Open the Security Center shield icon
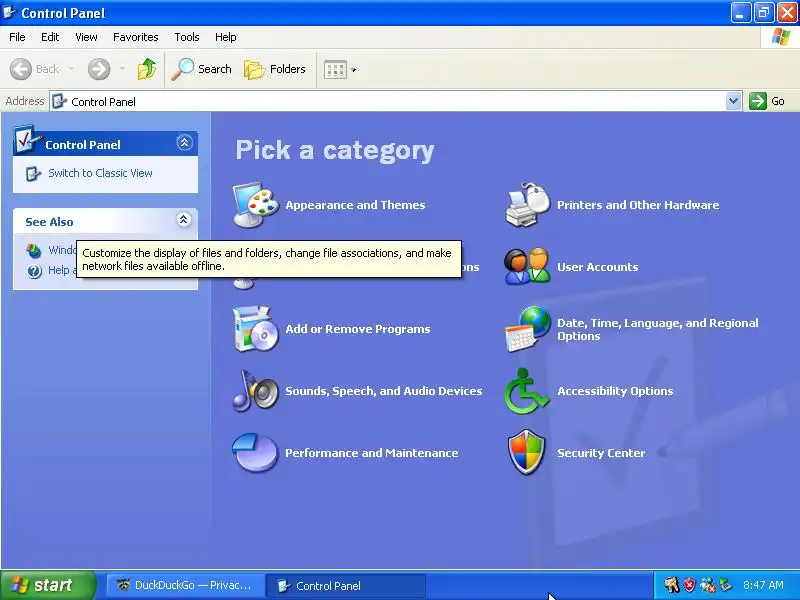 pos(527,453)
